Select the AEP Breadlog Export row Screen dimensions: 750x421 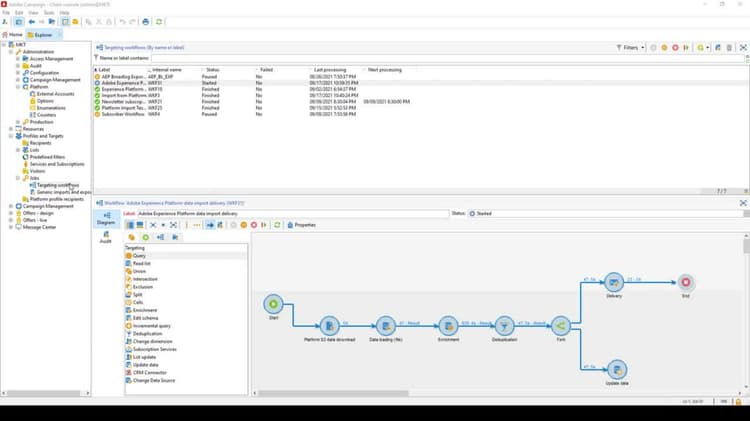point(421,77)
